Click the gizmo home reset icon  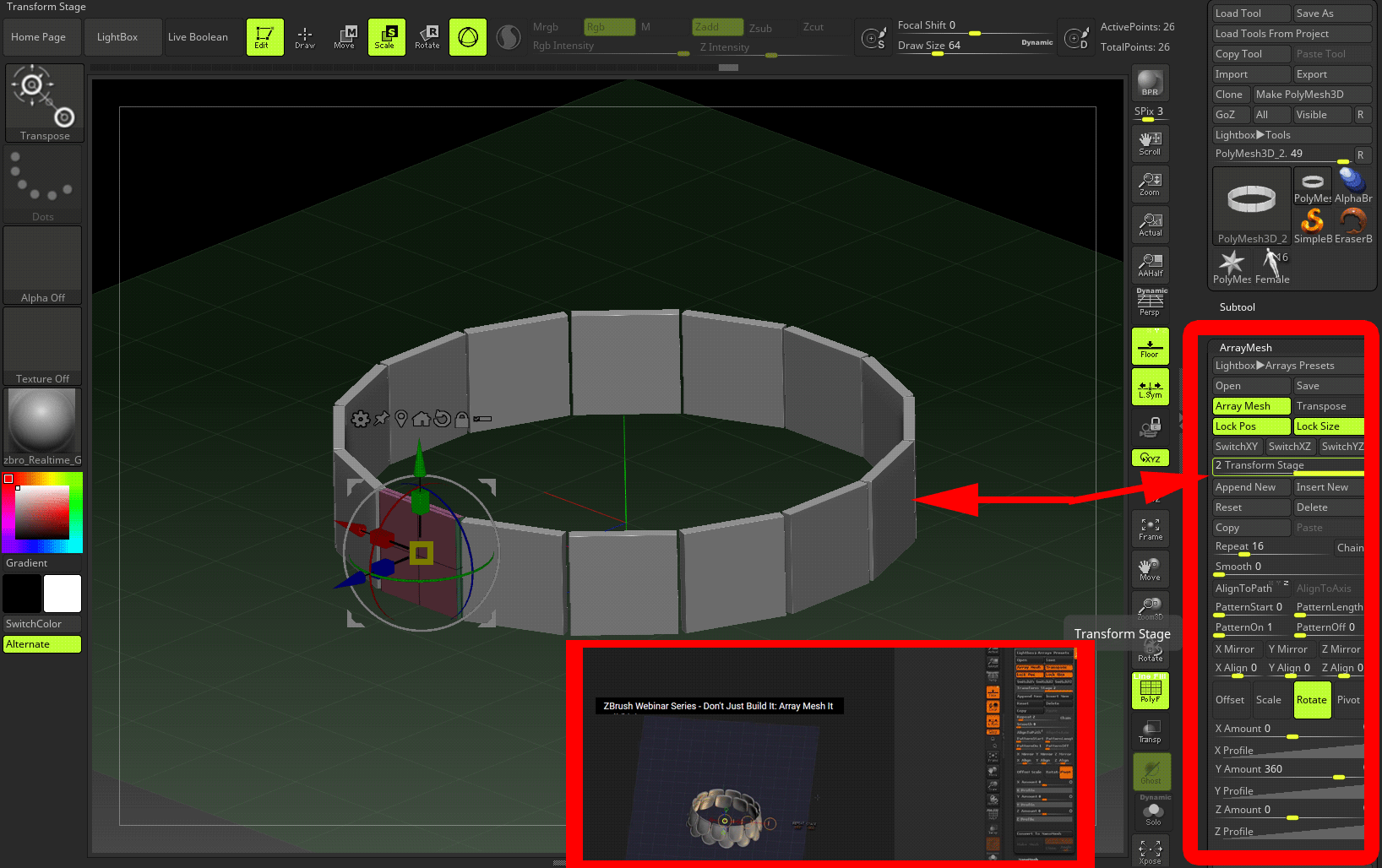(421, 419)
